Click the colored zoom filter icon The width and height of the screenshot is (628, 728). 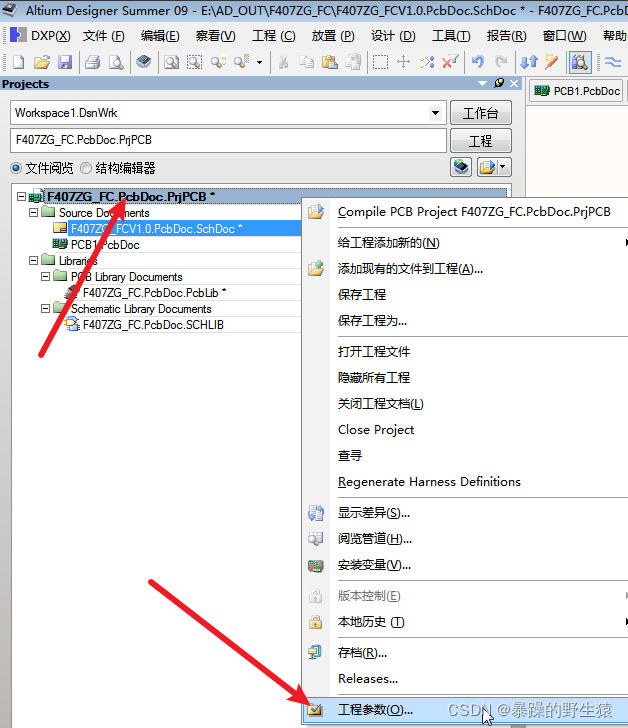pos(242,62)
